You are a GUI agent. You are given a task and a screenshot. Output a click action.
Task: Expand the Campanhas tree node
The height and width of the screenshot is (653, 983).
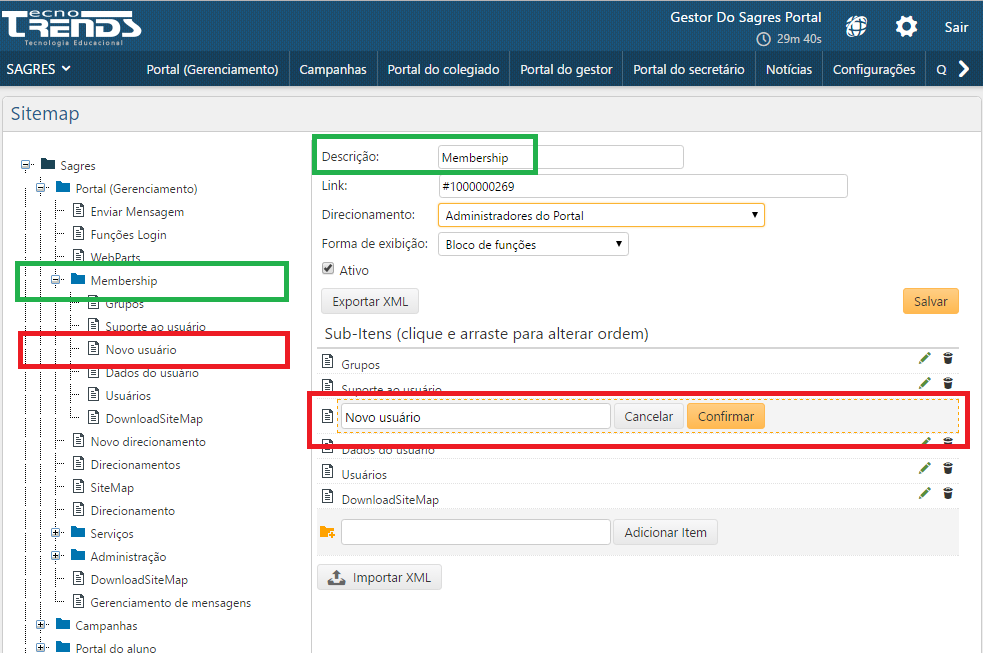point(42,625)
